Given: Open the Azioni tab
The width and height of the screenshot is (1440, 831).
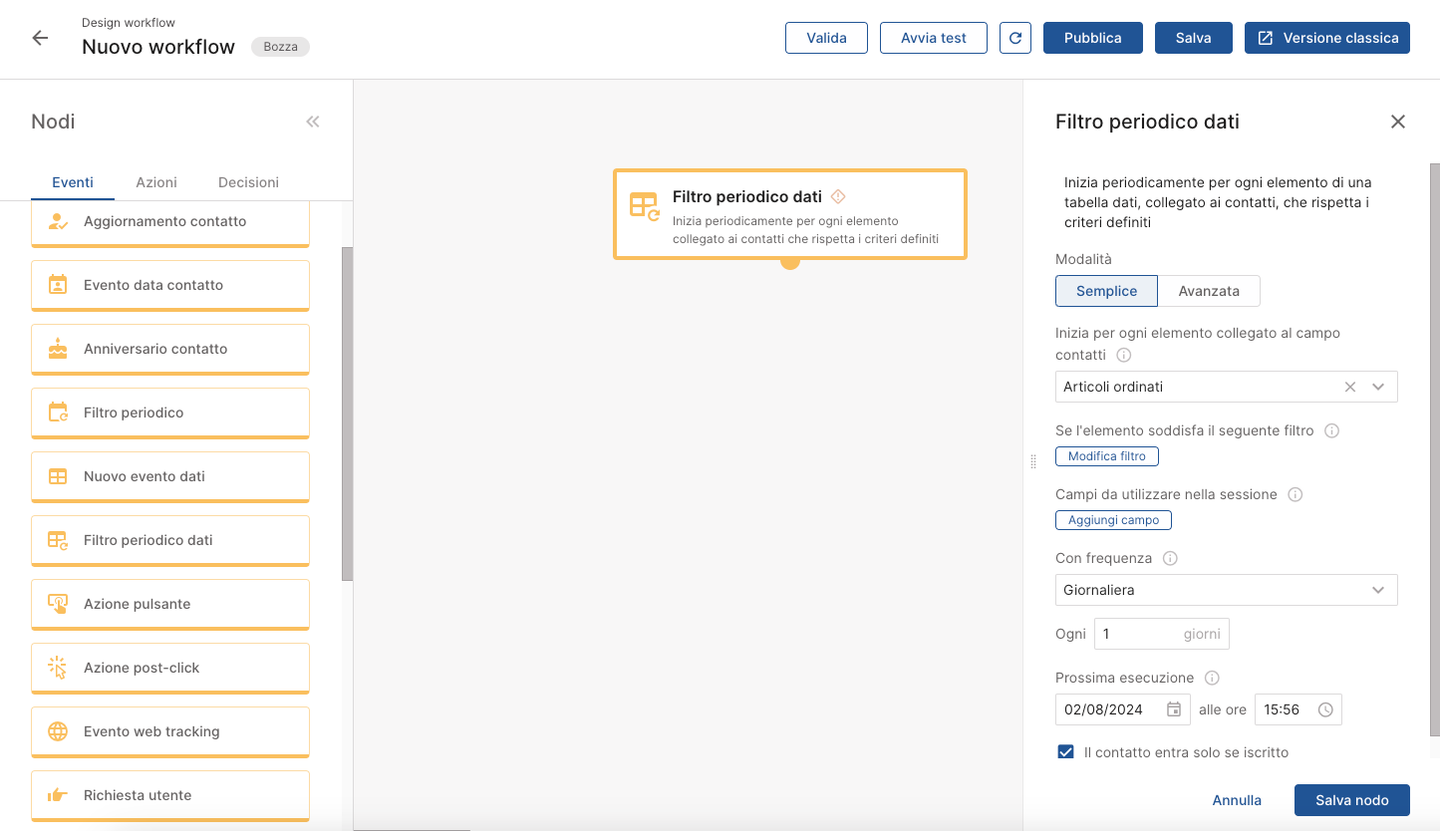Looking at the screenshot, I should pos(156,182).
